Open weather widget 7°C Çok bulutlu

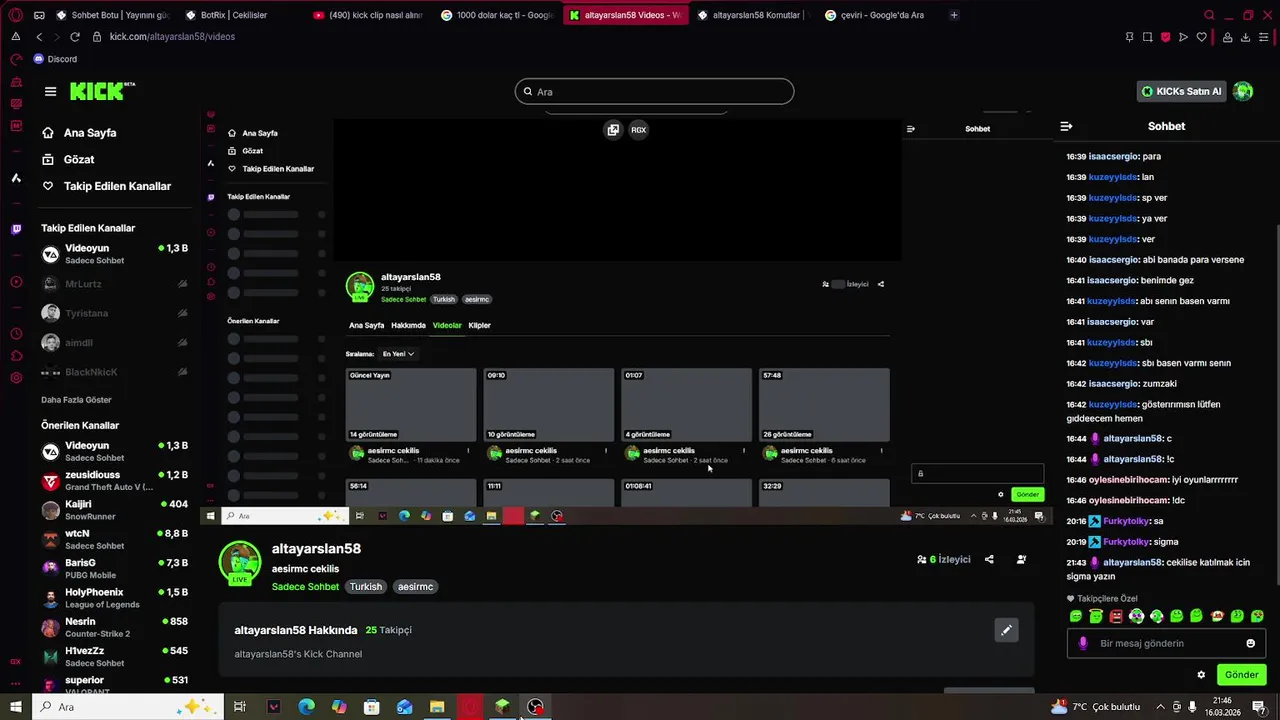point(1094,707)
